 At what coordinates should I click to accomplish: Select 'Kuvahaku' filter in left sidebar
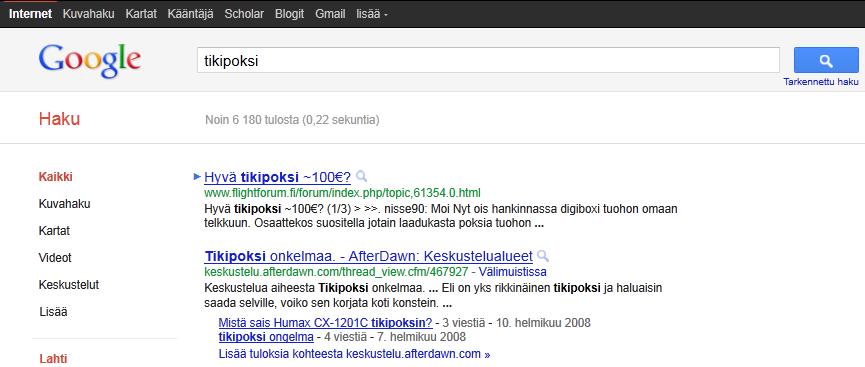(x=65, y=204)
